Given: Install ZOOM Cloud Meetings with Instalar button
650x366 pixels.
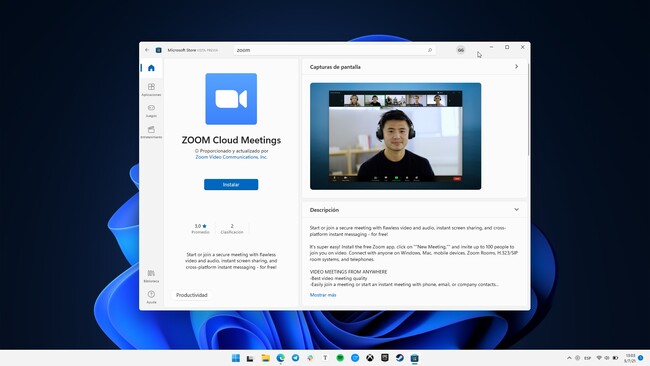Looking at the screenshot, I should pyautogui.click(x=231, y=184).
